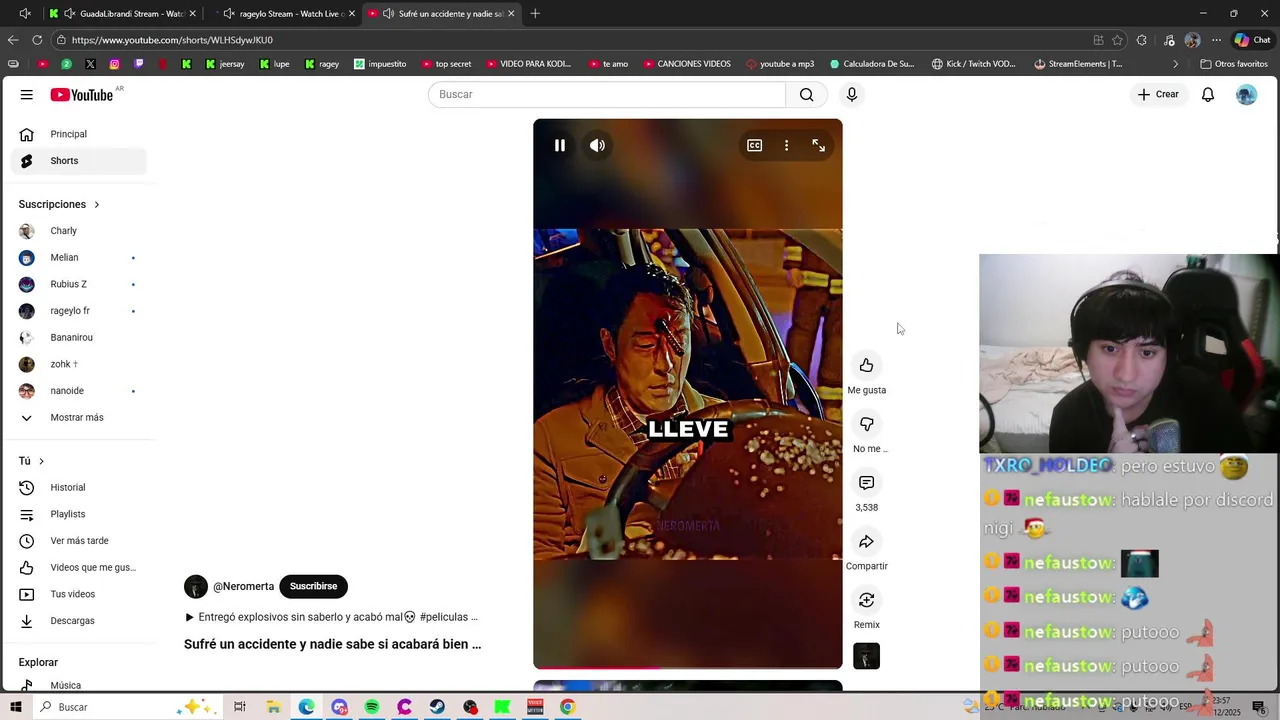The width and height of the screenshot is (1280, 720).
Task: Open Videos que me gustan list
Action: point(78,568)
